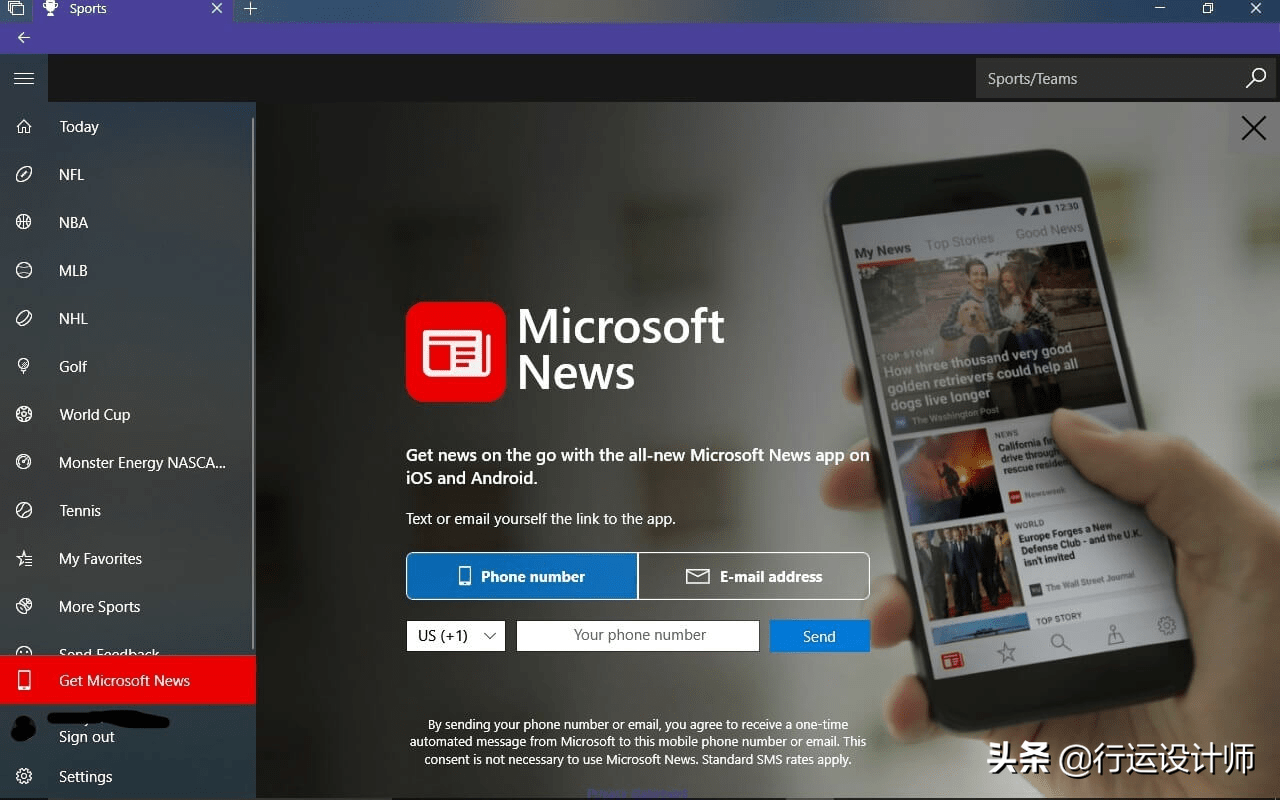Open More Sports in sidebar

[99, 607]
